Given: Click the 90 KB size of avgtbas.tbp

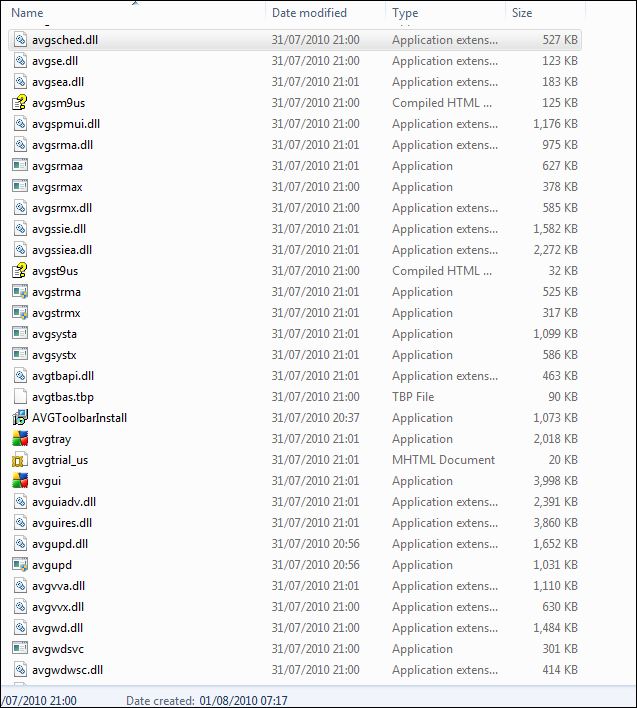Looking at the screenshot, I should click(x=563, y=397).
